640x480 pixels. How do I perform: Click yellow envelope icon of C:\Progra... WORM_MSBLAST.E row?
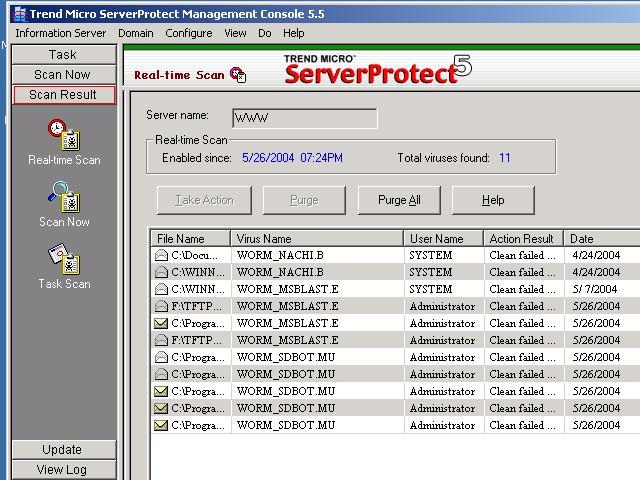pyautogui.click(x=161, y=324)
